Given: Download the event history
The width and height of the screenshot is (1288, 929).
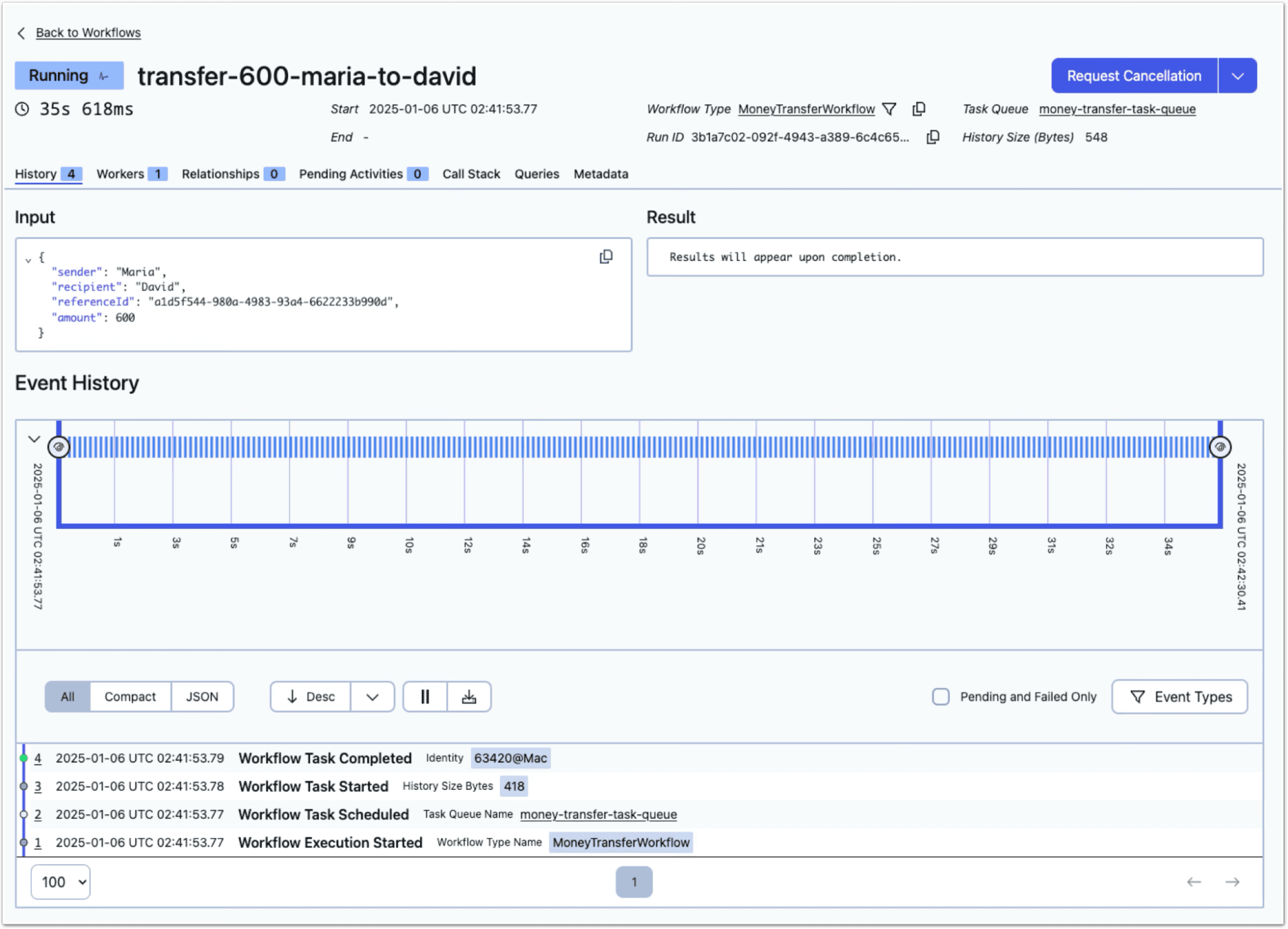Looking at the screenshot, I should 469,696.
